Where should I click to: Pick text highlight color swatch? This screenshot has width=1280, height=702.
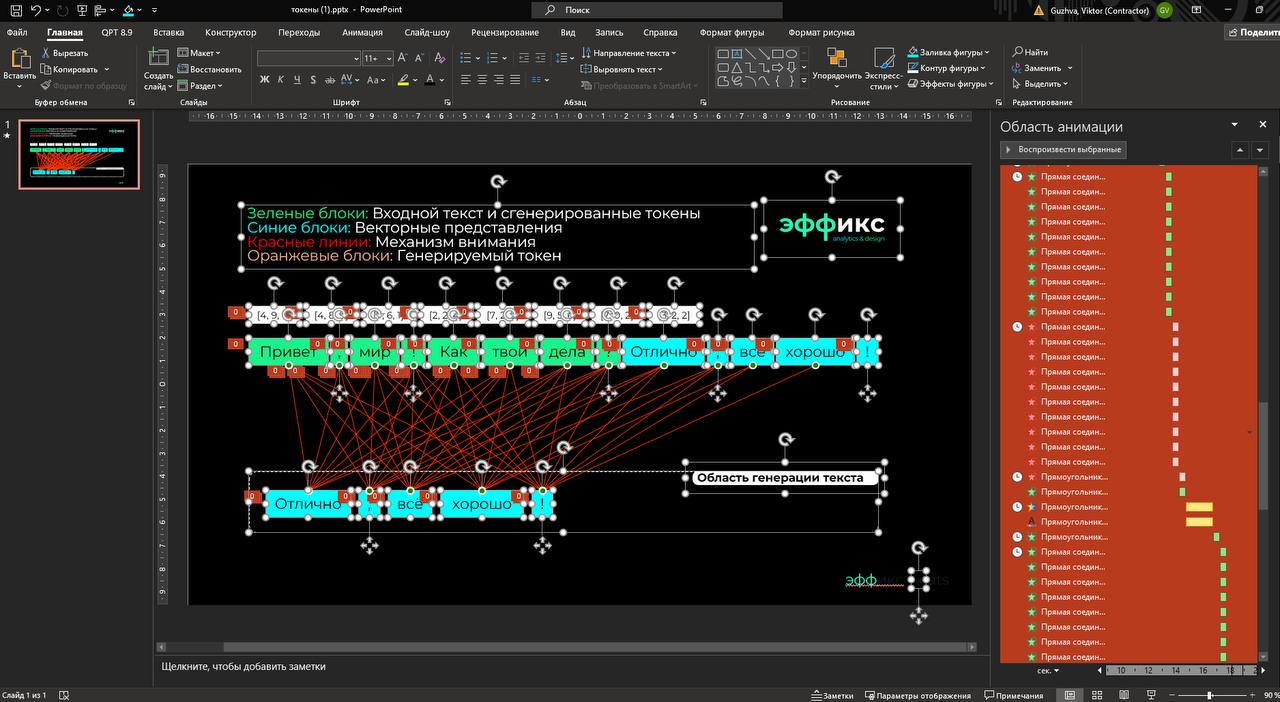402,80
